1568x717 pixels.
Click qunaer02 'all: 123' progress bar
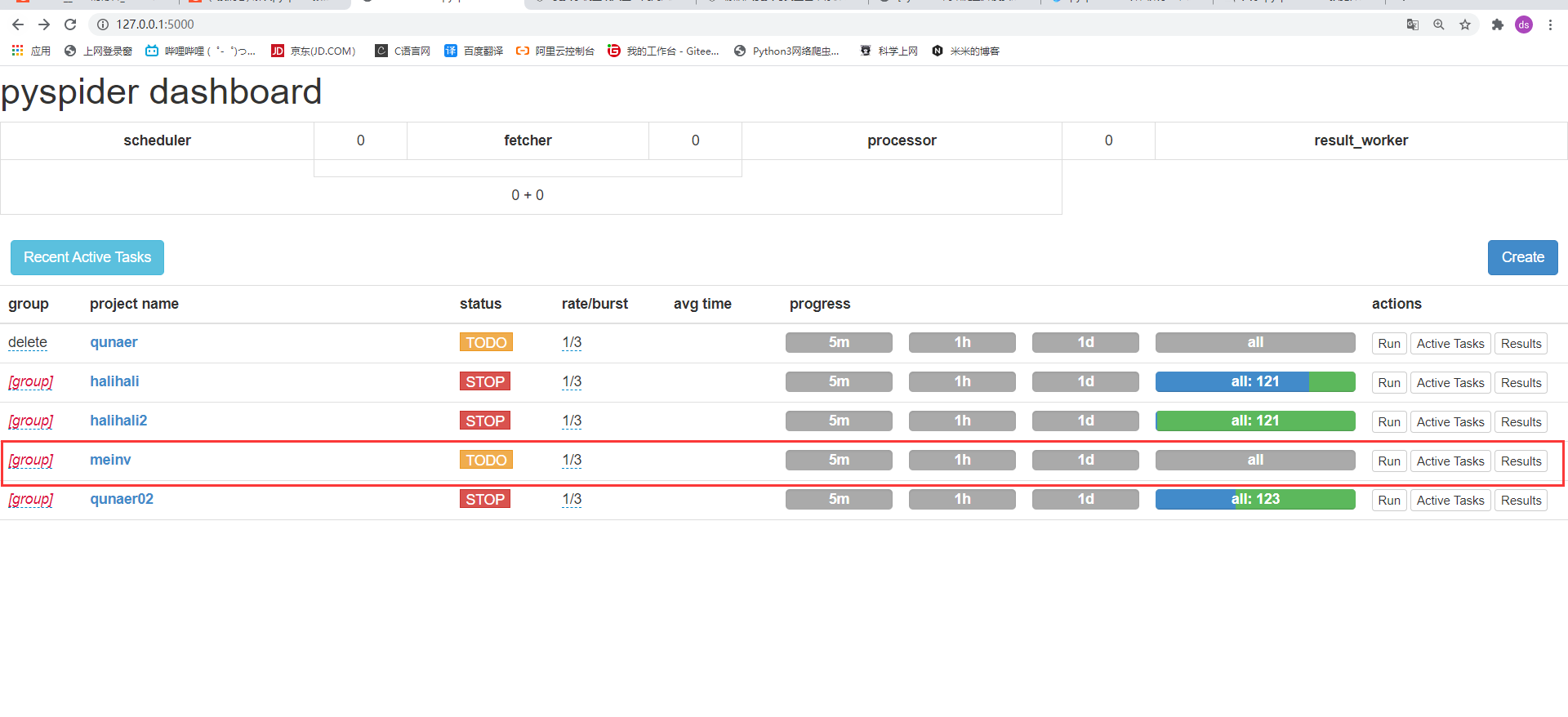coord(1255,499)
